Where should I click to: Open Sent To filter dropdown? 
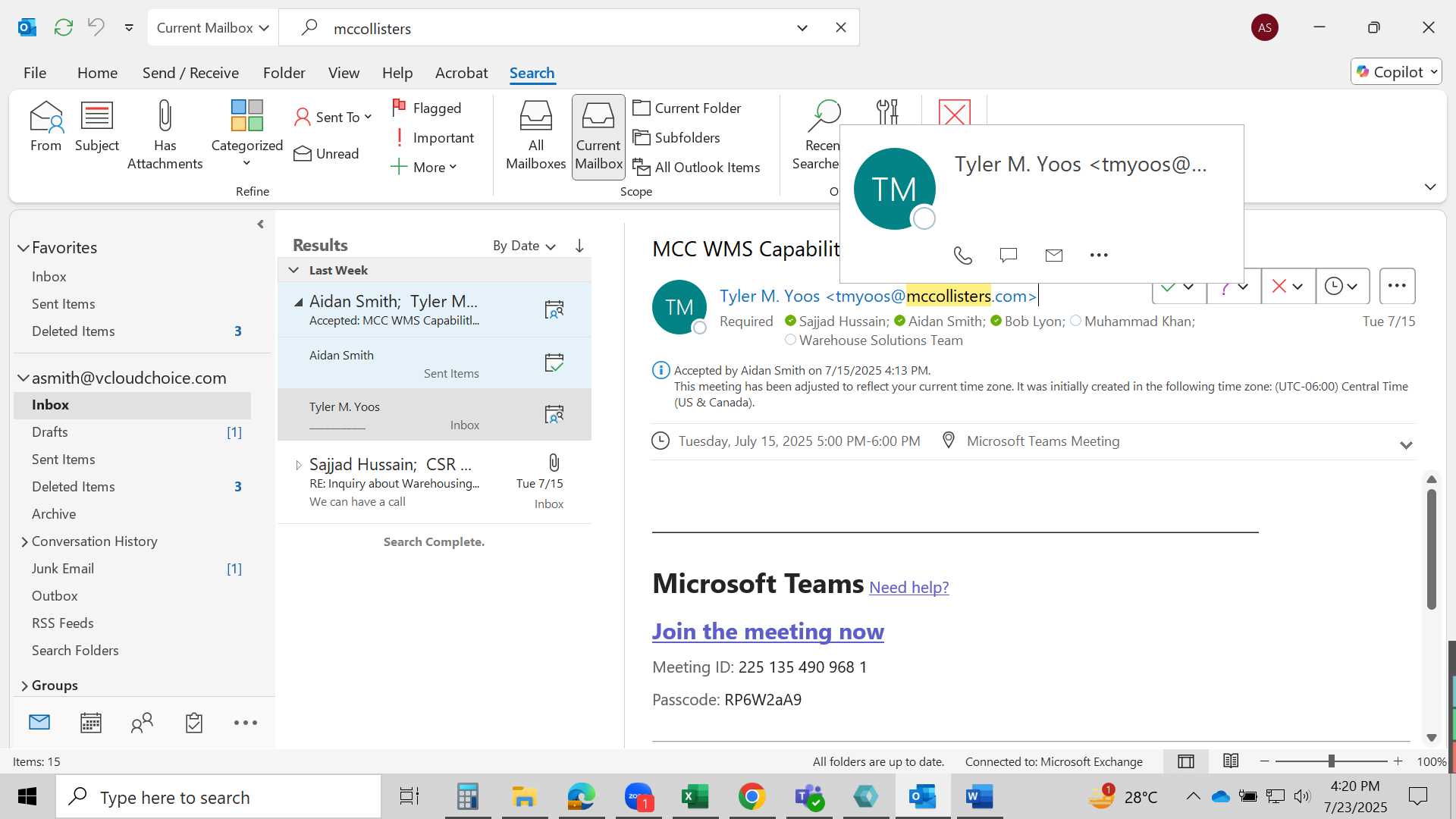pyautogui.click(x=332, y=117)
